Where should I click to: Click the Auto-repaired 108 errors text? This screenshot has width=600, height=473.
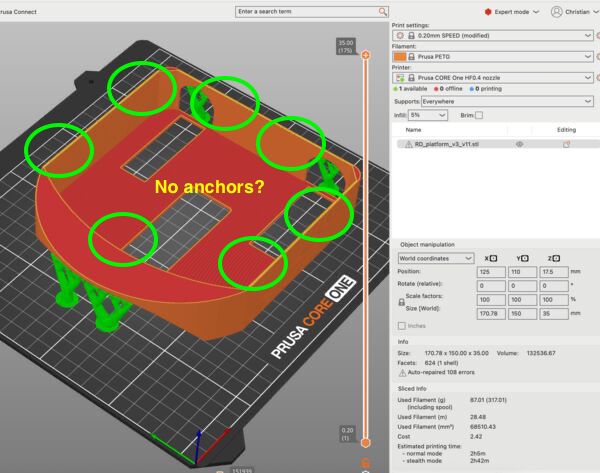[x=441, y=372]
